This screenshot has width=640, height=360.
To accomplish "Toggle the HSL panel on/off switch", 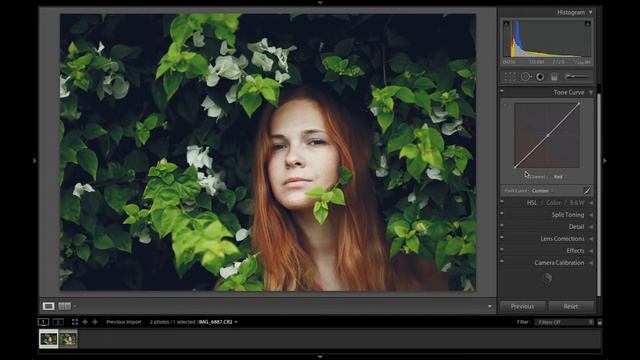I will coord(502,201).
